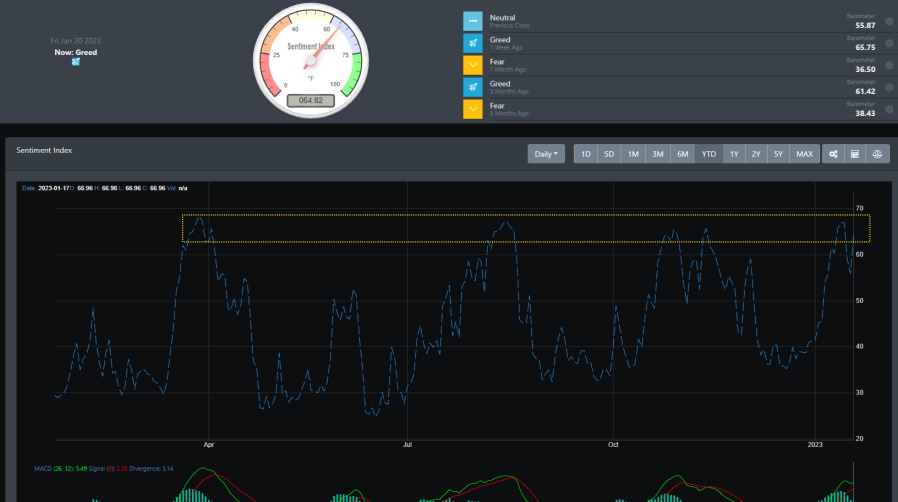Click the Neutral Previous Close label
898x502 pixels.
click(x=509, y=21)
